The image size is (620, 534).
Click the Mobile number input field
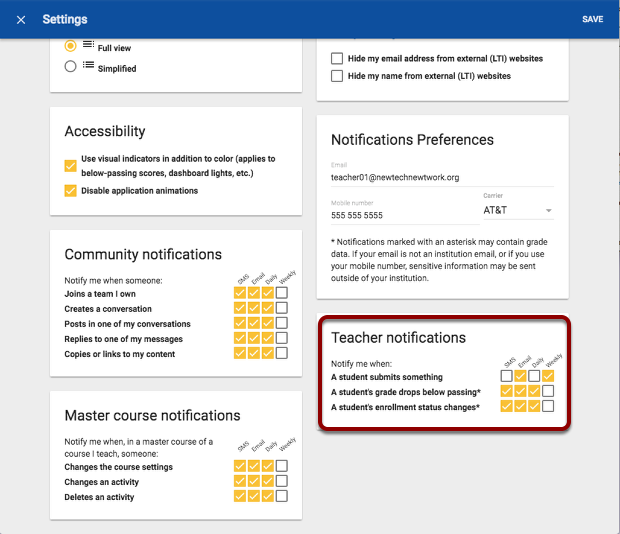click(x=400, y=215)
